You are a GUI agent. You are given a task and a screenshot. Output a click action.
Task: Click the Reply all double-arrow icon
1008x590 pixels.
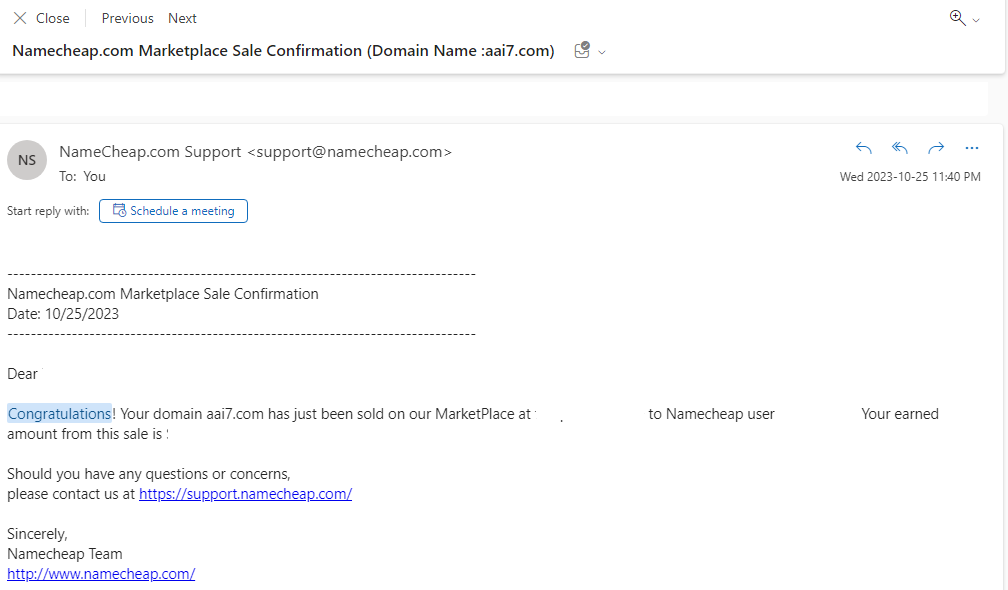click(899, 148)
